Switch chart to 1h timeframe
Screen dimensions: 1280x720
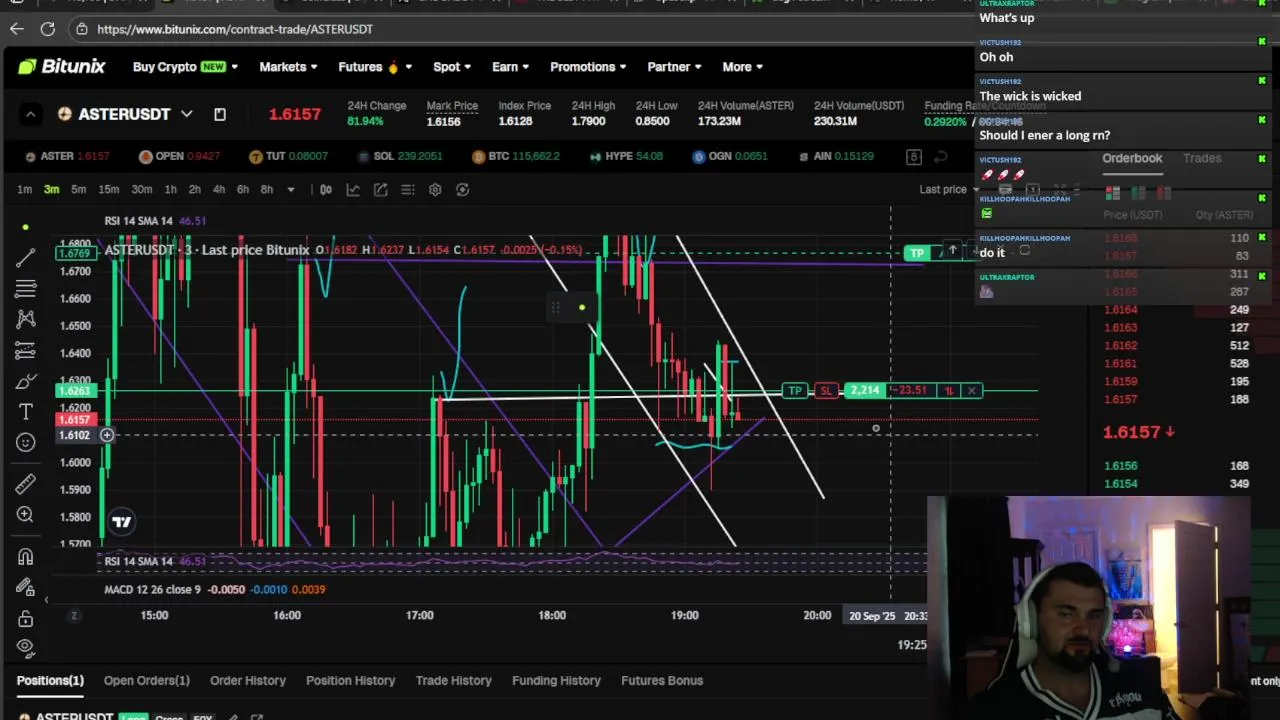click(170, 189)
